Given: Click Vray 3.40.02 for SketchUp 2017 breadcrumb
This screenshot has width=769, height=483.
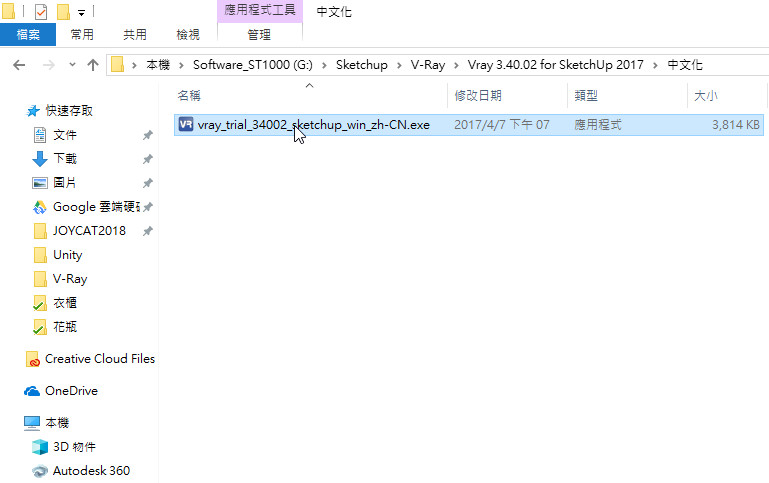Looking at the screenshot, I should click(555, 65).
